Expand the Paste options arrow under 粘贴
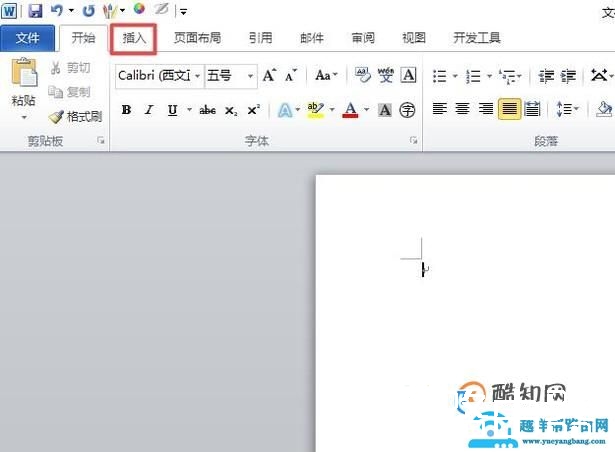 [x=24, y=118]
